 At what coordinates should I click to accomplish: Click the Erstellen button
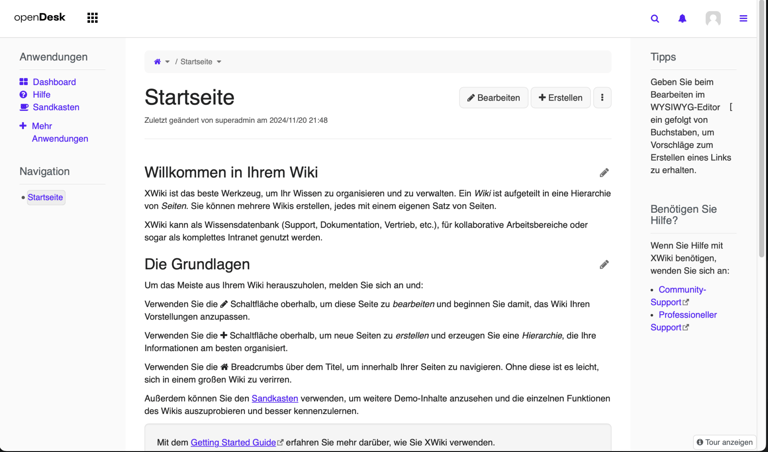pyautogui.click(x=561, y=97)
